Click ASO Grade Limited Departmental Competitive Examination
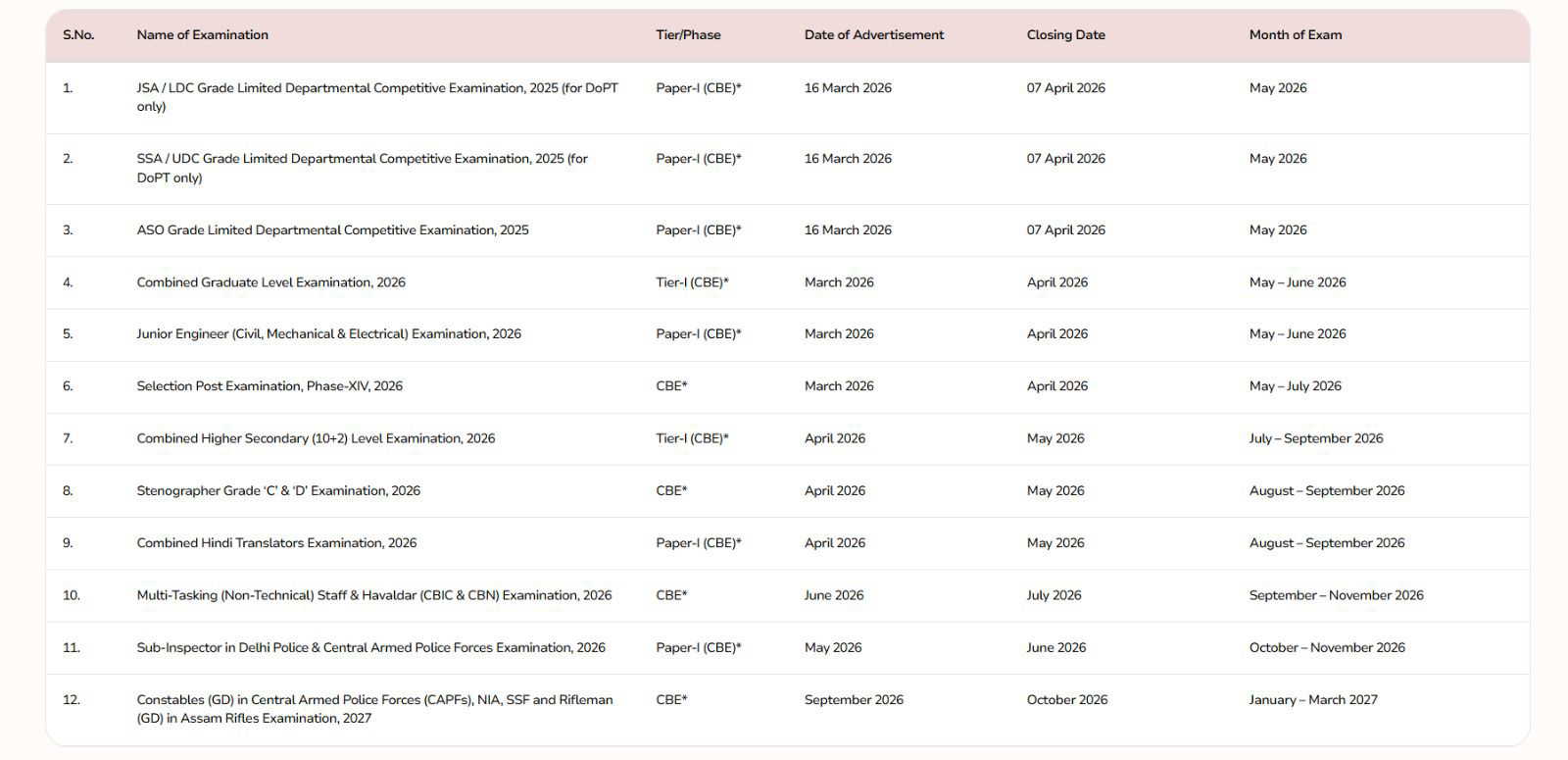 click(332, 230)
